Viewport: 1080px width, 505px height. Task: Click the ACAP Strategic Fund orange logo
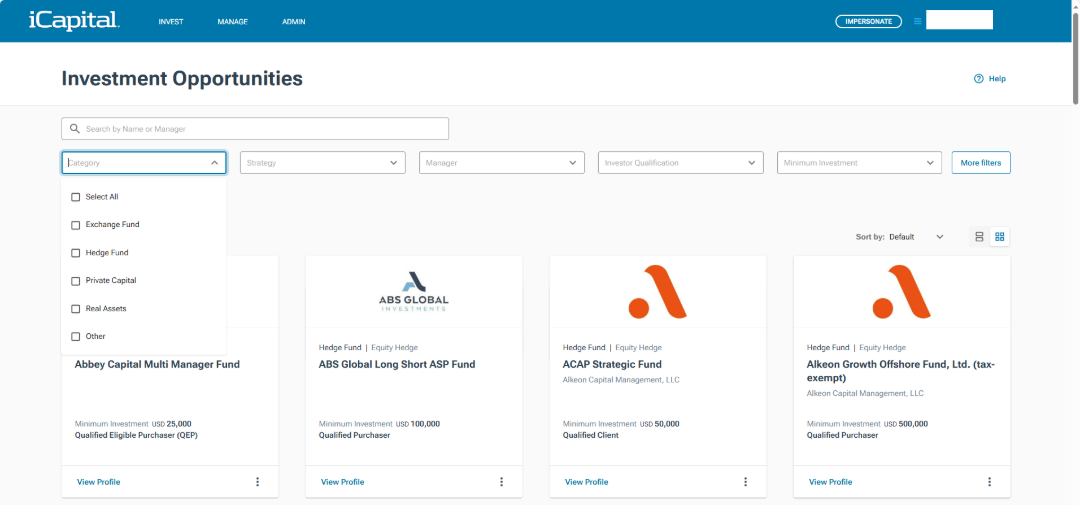click(658, 292)
